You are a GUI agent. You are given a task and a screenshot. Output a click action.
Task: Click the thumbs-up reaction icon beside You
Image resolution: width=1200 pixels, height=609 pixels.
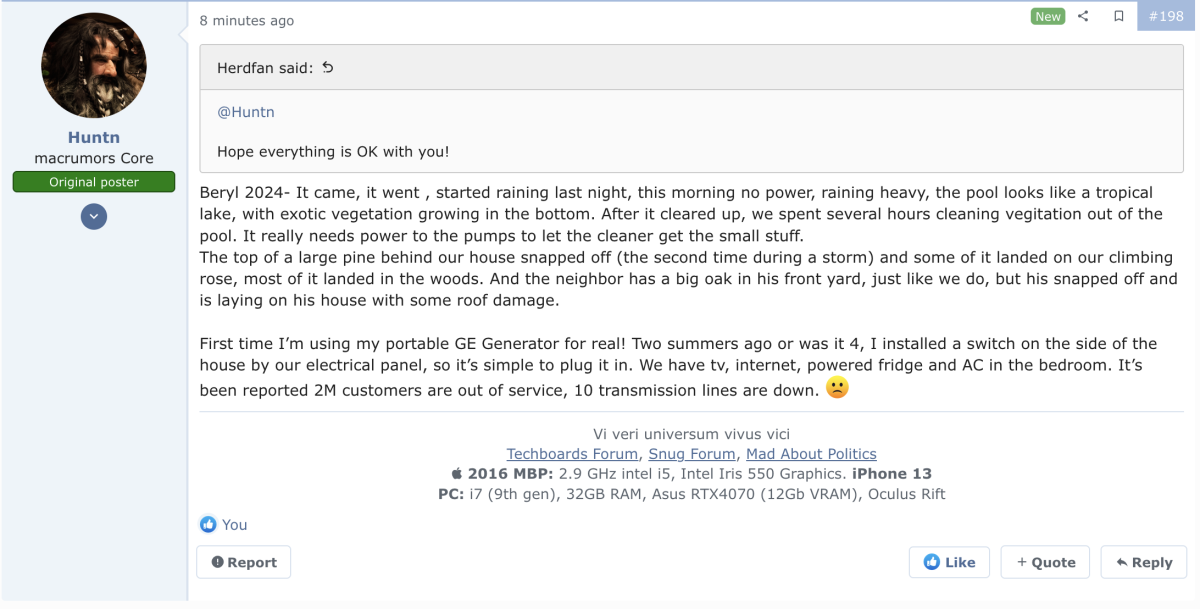click(208, 524)
